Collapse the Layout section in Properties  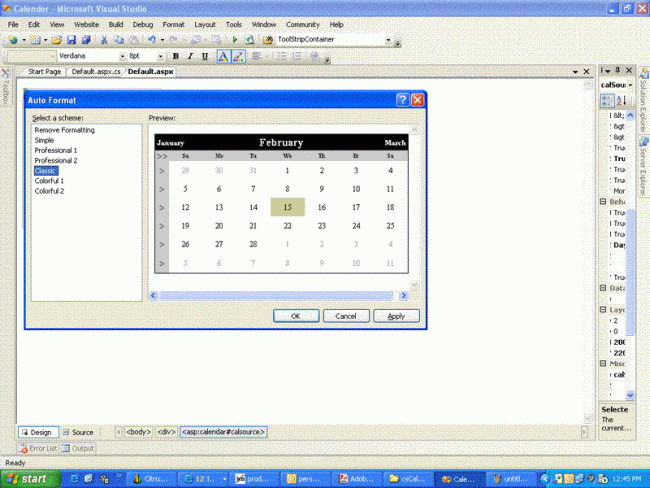point(603,309)
